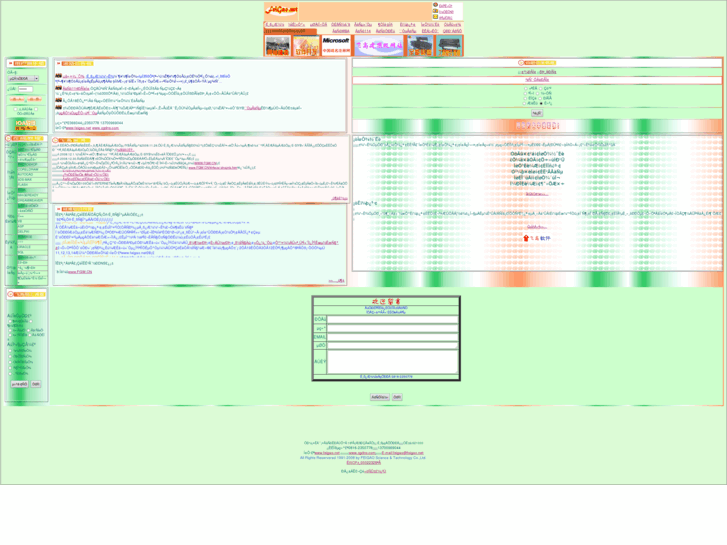Open www.feigao.net link in top news panel
Image resolution: width=727 pixels, height=545 pixels.
coord(78,128)
